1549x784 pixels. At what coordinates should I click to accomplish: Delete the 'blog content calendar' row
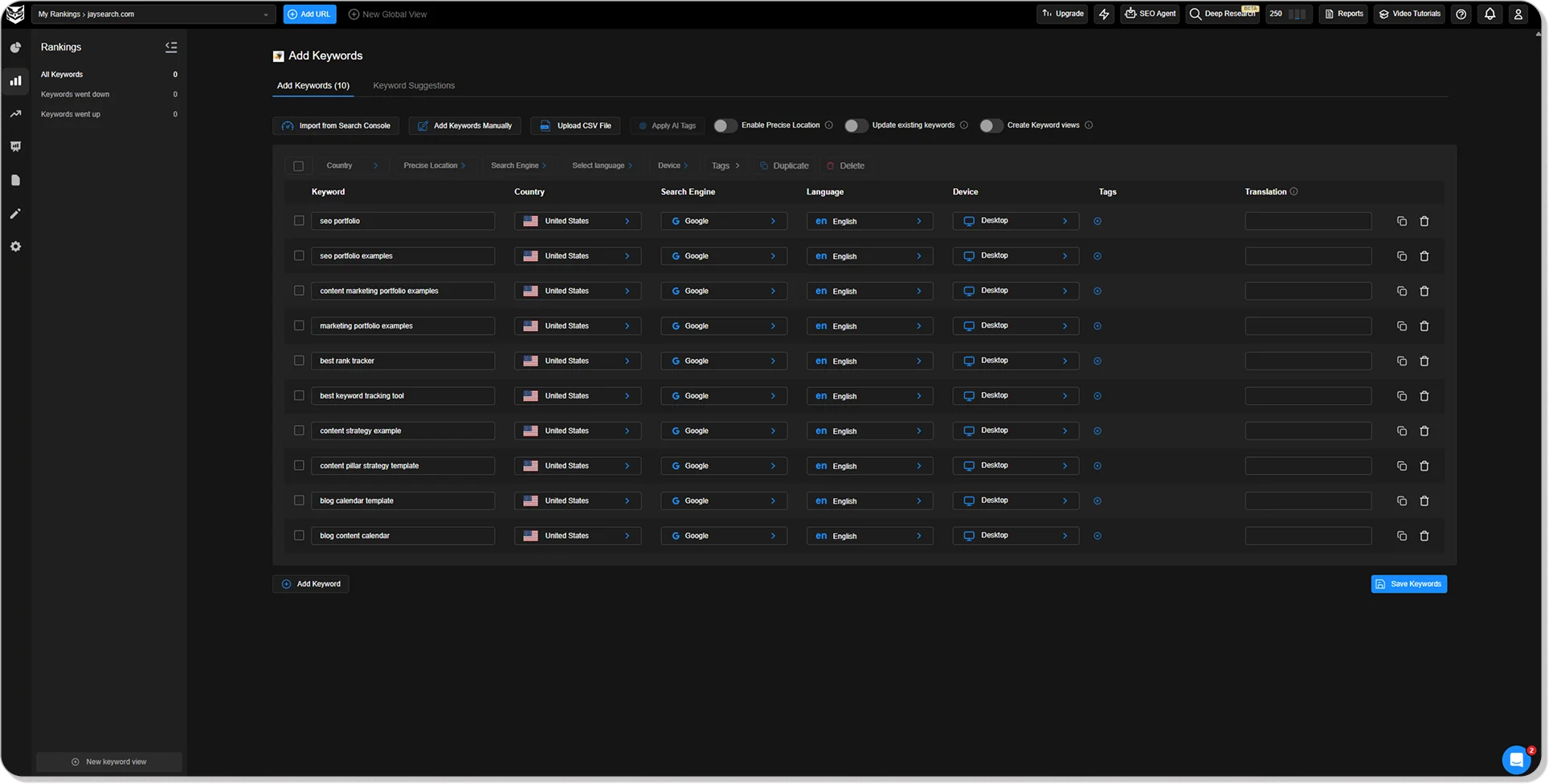pos(1424,536)
